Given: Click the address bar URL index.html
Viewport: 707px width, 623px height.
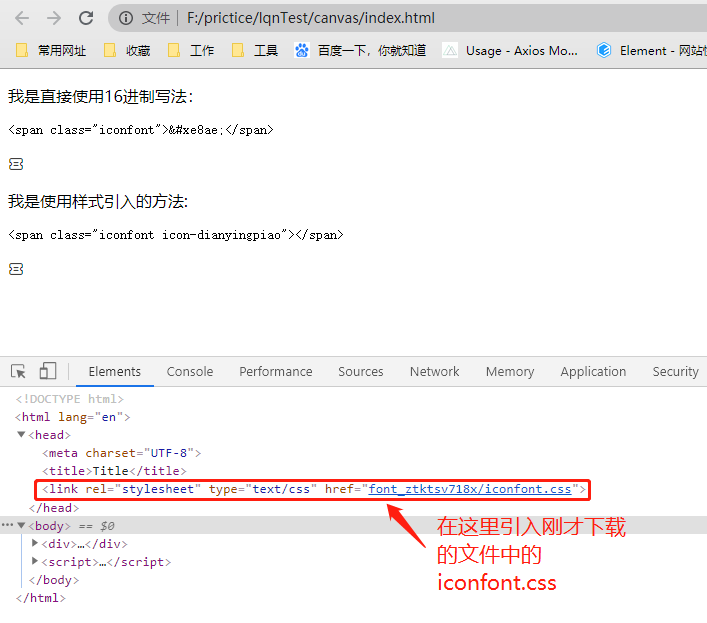Looking at the screenshot, I should [311, 18].
